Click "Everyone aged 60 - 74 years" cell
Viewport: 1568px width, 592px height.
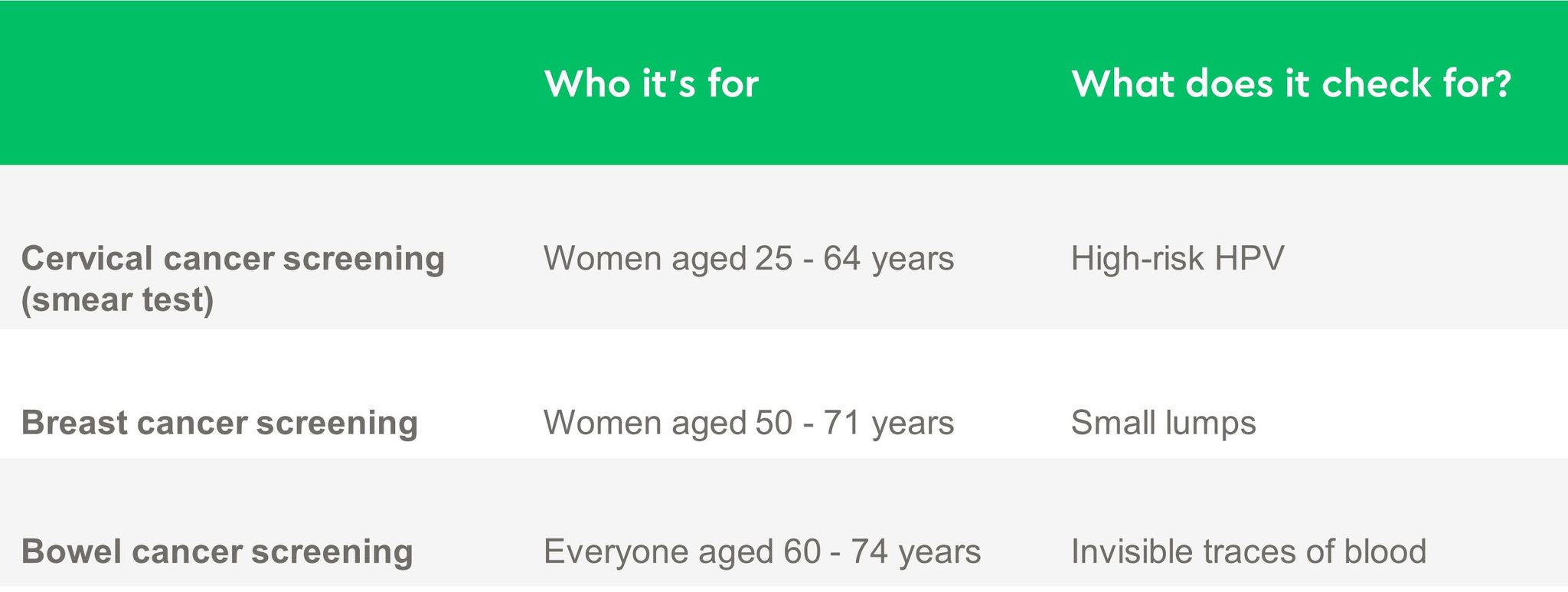coord(762,551)
